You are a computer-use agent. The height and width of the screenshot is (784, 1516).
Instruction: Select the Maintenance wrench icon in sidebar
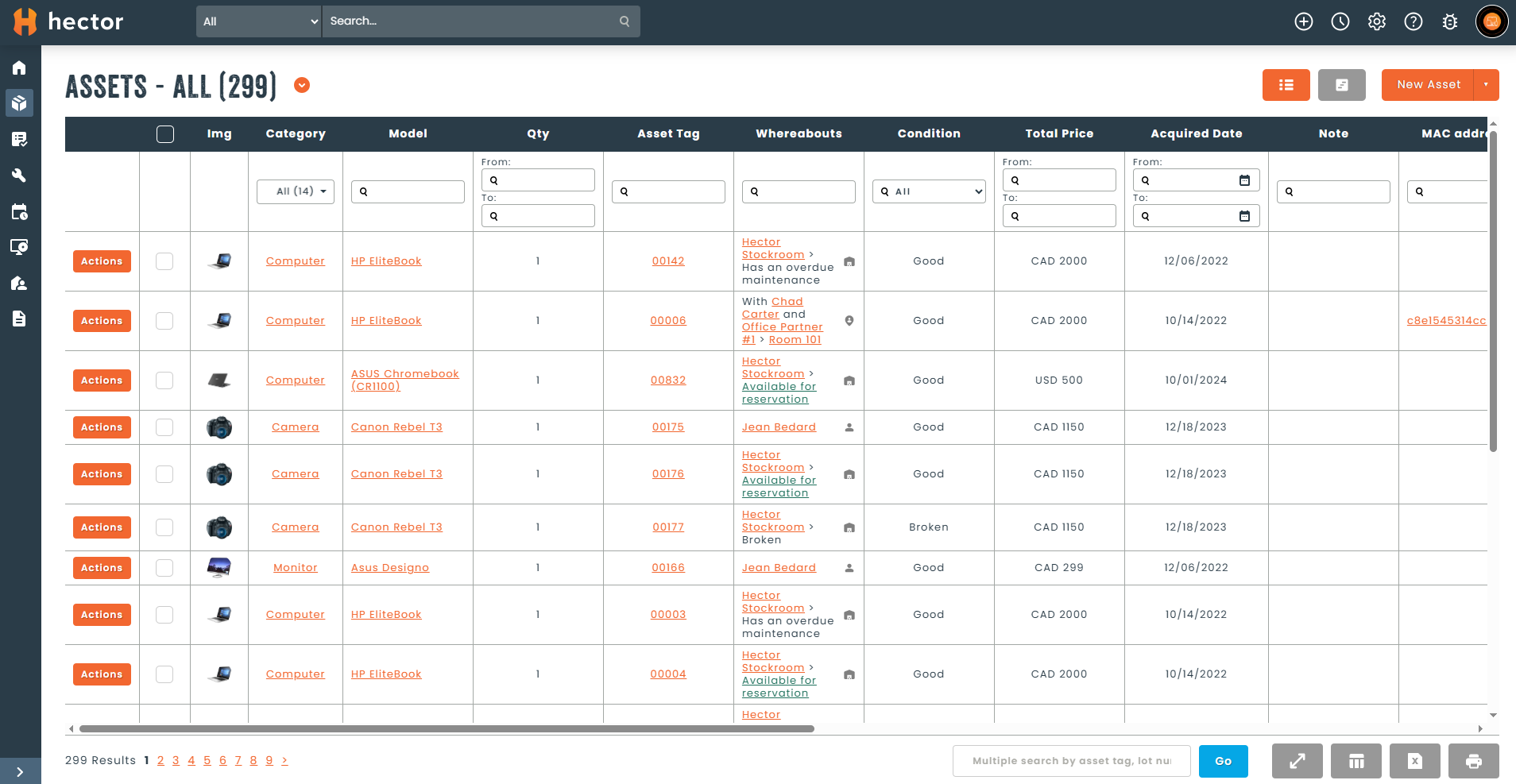[x=20, y=176]
